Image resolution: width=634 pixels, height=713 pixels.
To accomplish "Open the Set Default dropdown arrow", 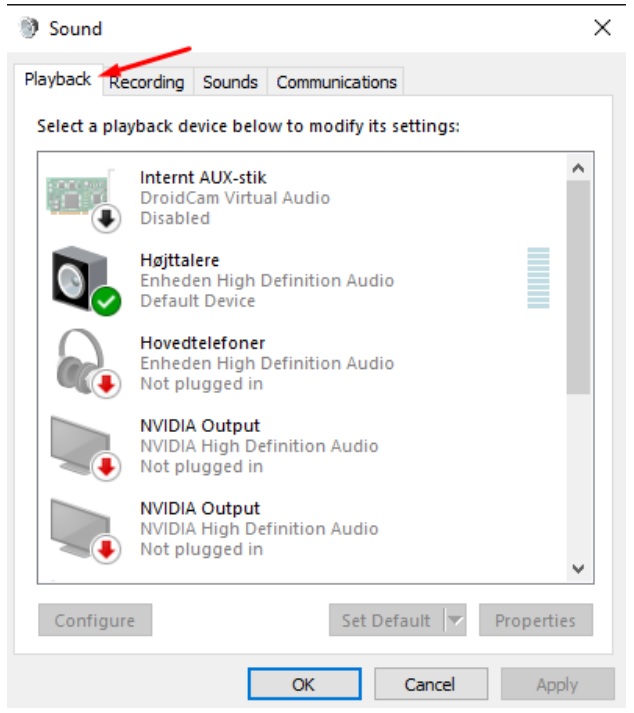I will click(x=455, y=620).
